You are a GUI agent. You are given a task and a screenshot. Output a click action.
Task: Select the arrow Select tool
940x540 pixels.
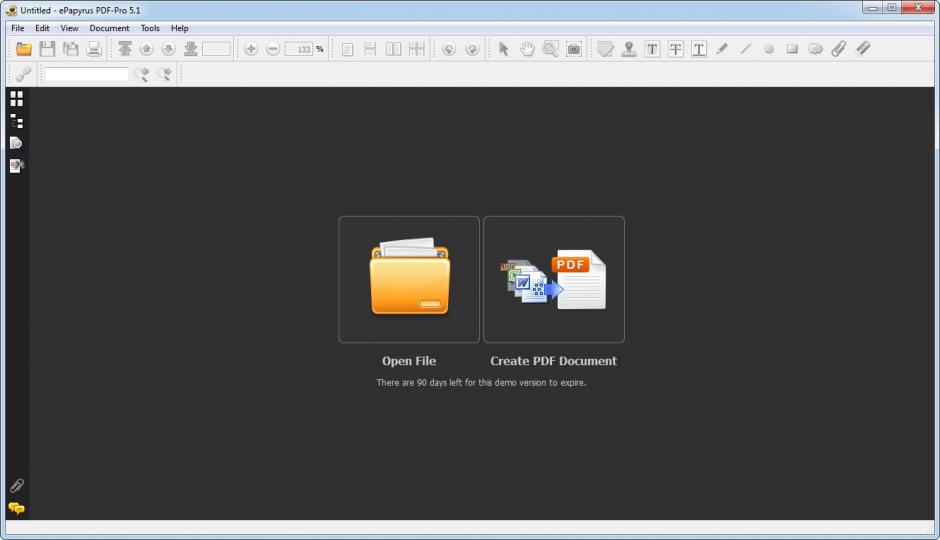504,49
